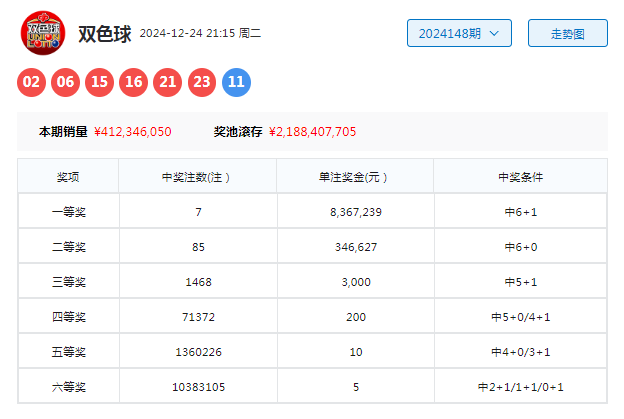Open the 2024148期 issue dropdown
Screen dimensions: 624x419
459,33
